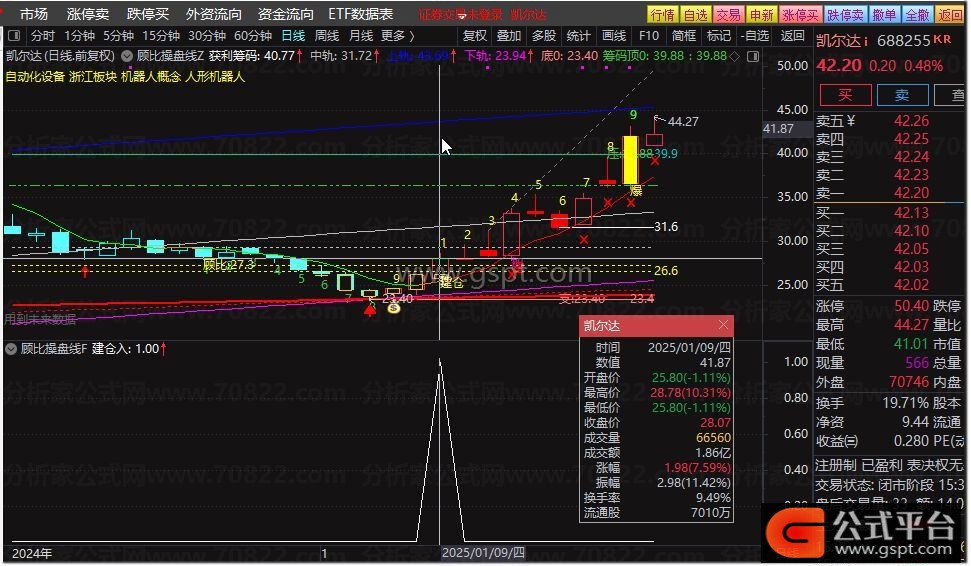Click the 画线 drawing toolbar item

pyautogui.click(x=614, y=36)
